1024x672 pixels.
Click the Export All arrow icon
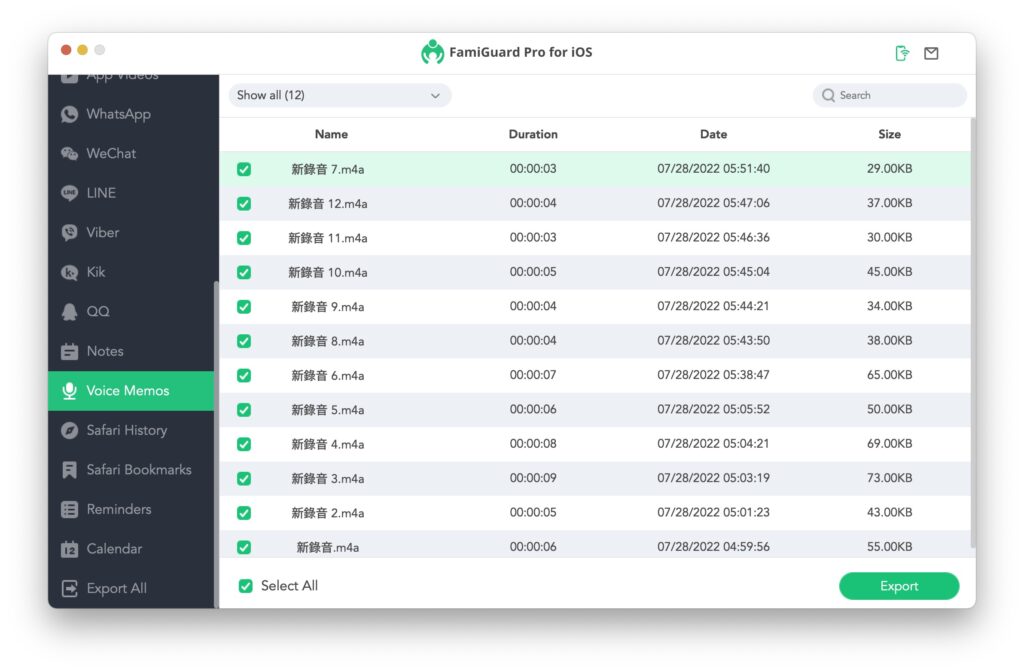coord(69,588)
